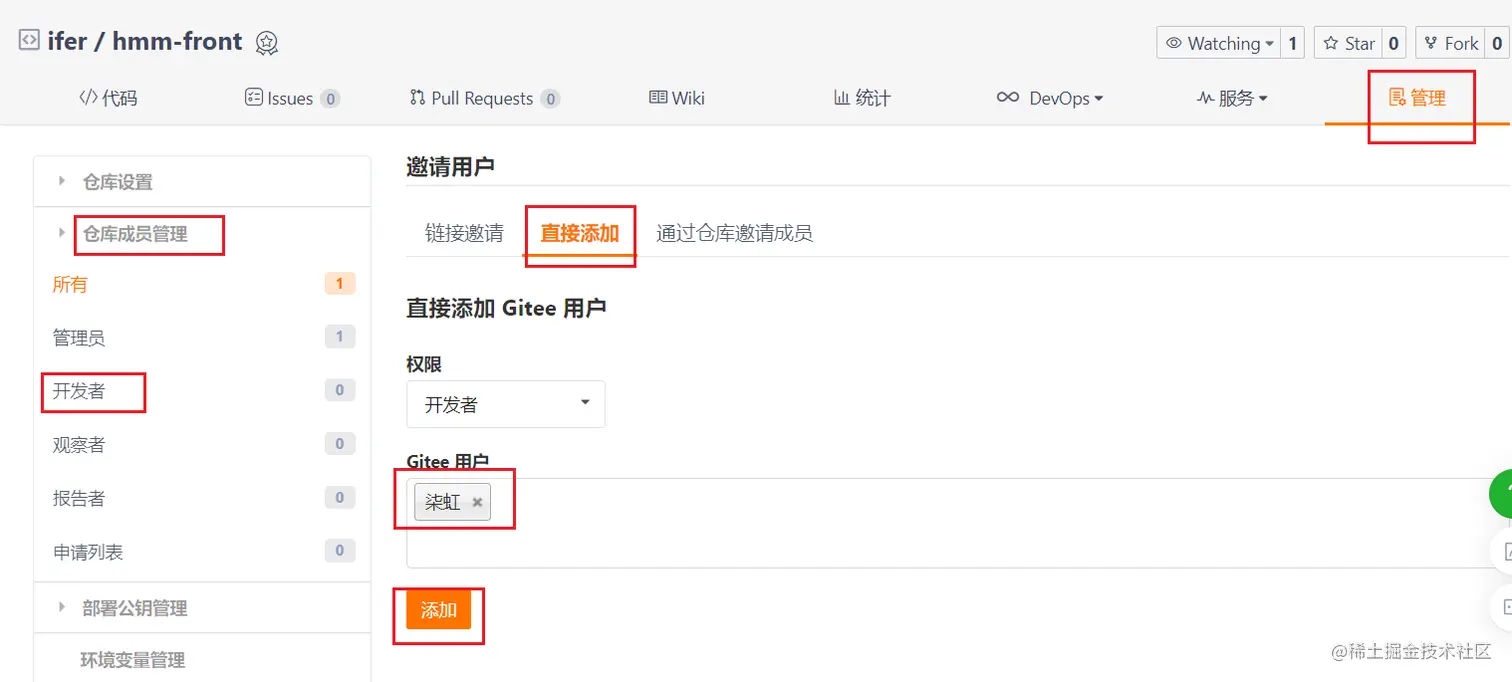This screenshot has width=1512, height=682.
Task: Switch to 通过仓库邀请成员 tab
Action: [x=734, y=234]
